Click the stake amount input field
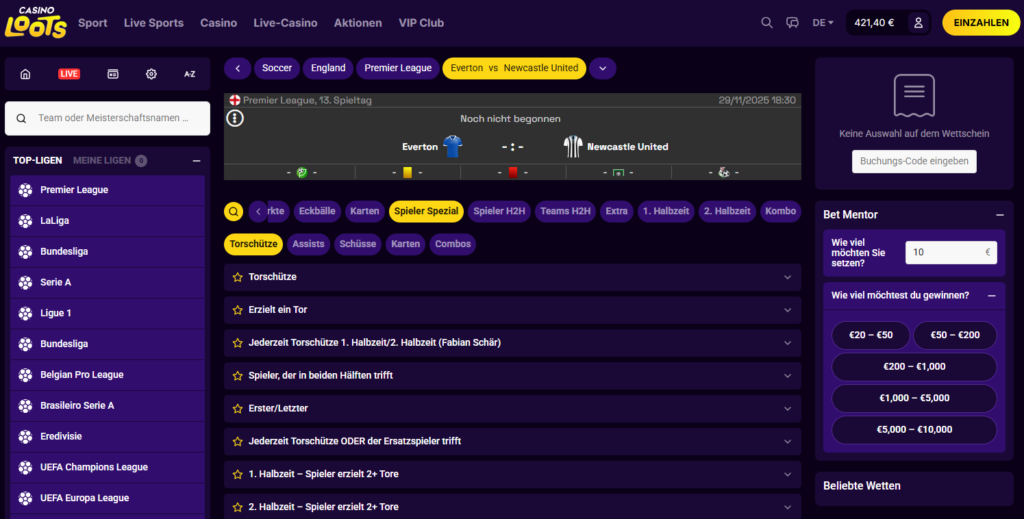Viewport: 1024px width, 519px height. point(951,253)
